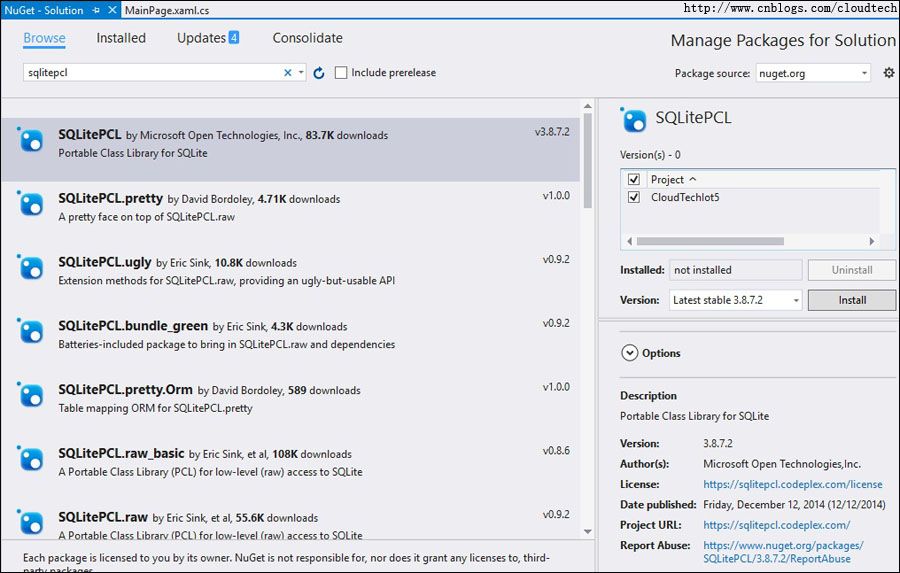Click the SQLitePCL.ugly package icon

pyautogui.click(x=30, y=267)
